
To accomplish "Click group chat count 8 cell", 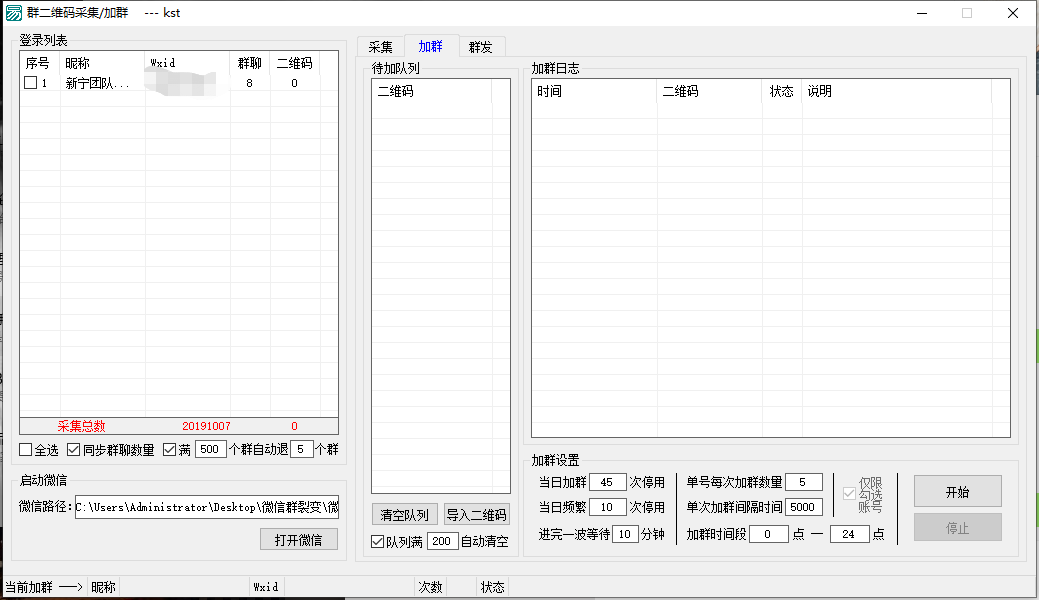I will [x=249, y=84].
